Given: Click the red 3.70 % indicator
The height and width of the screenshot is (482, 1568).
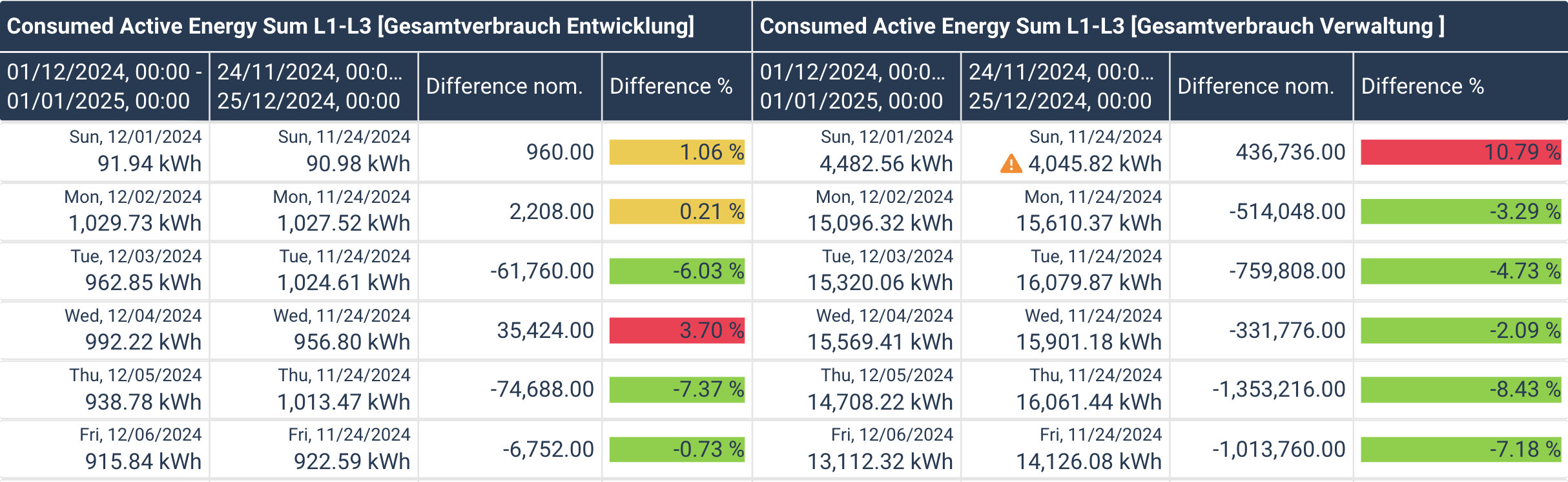Looking at the screenshot, I should tap(677, 330).
